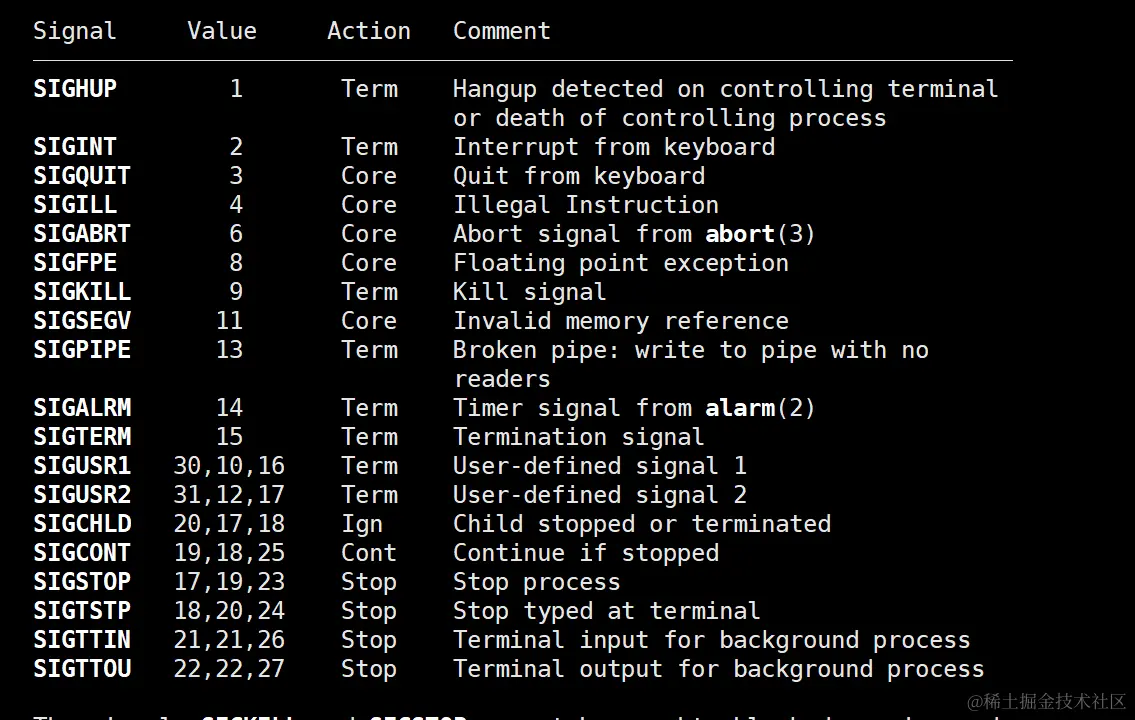Click the bold alarm text
This screenshot has height=720, width=1135.
[740, 408]
